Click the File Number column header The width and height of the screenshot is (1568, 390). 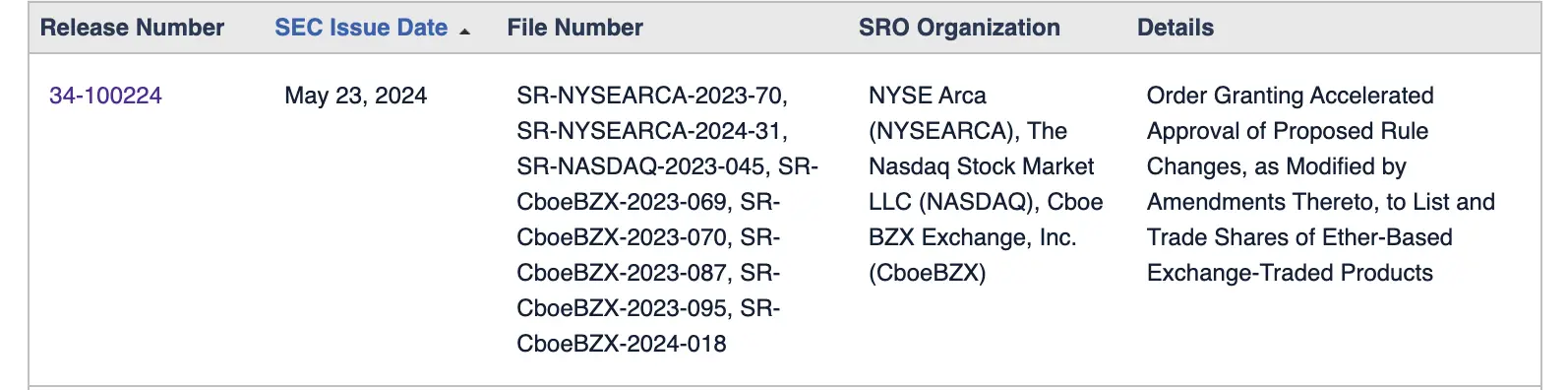coord(574,28)
